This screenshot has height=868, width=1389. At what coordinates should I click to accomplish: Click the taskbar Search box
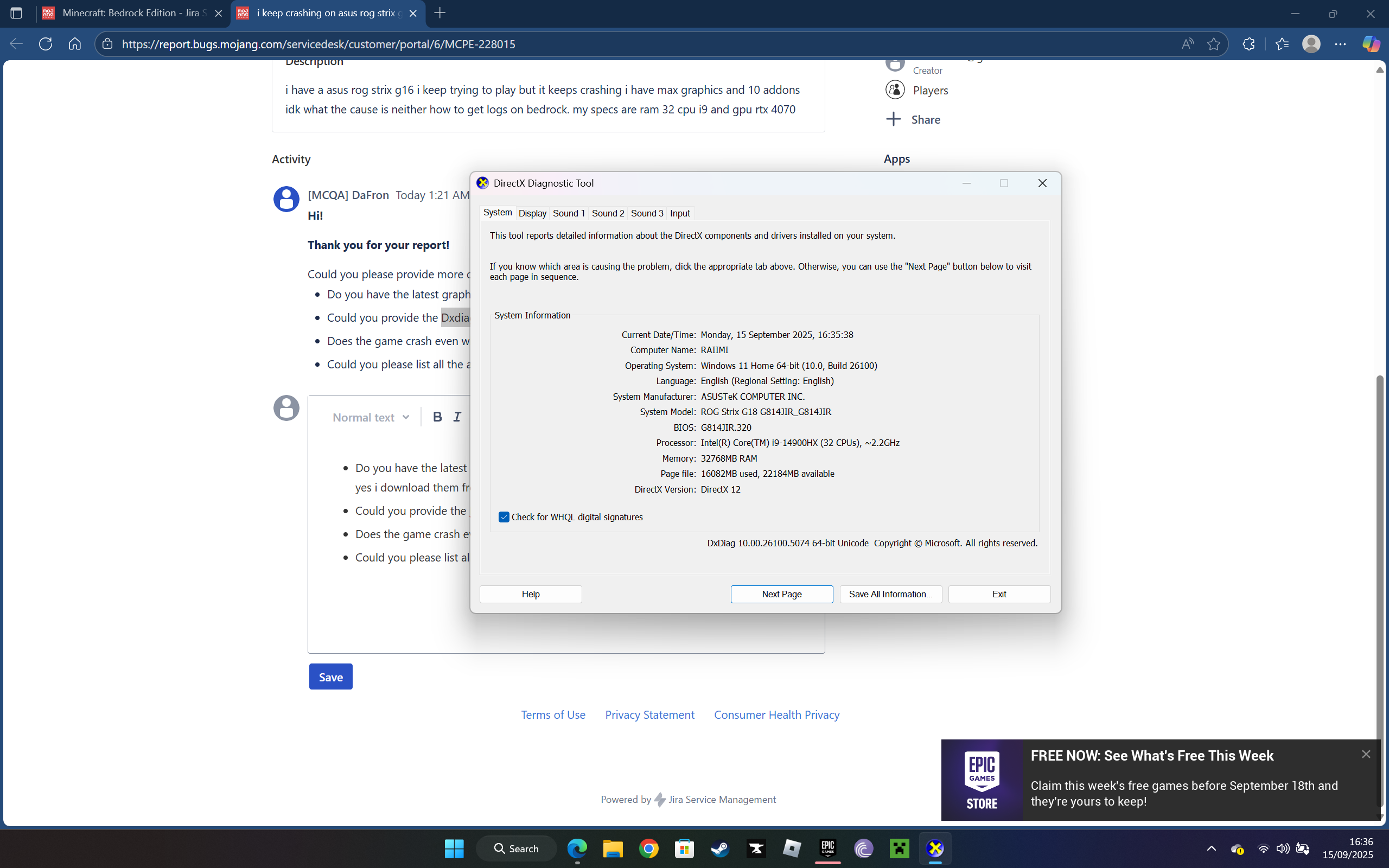(516, 848)
